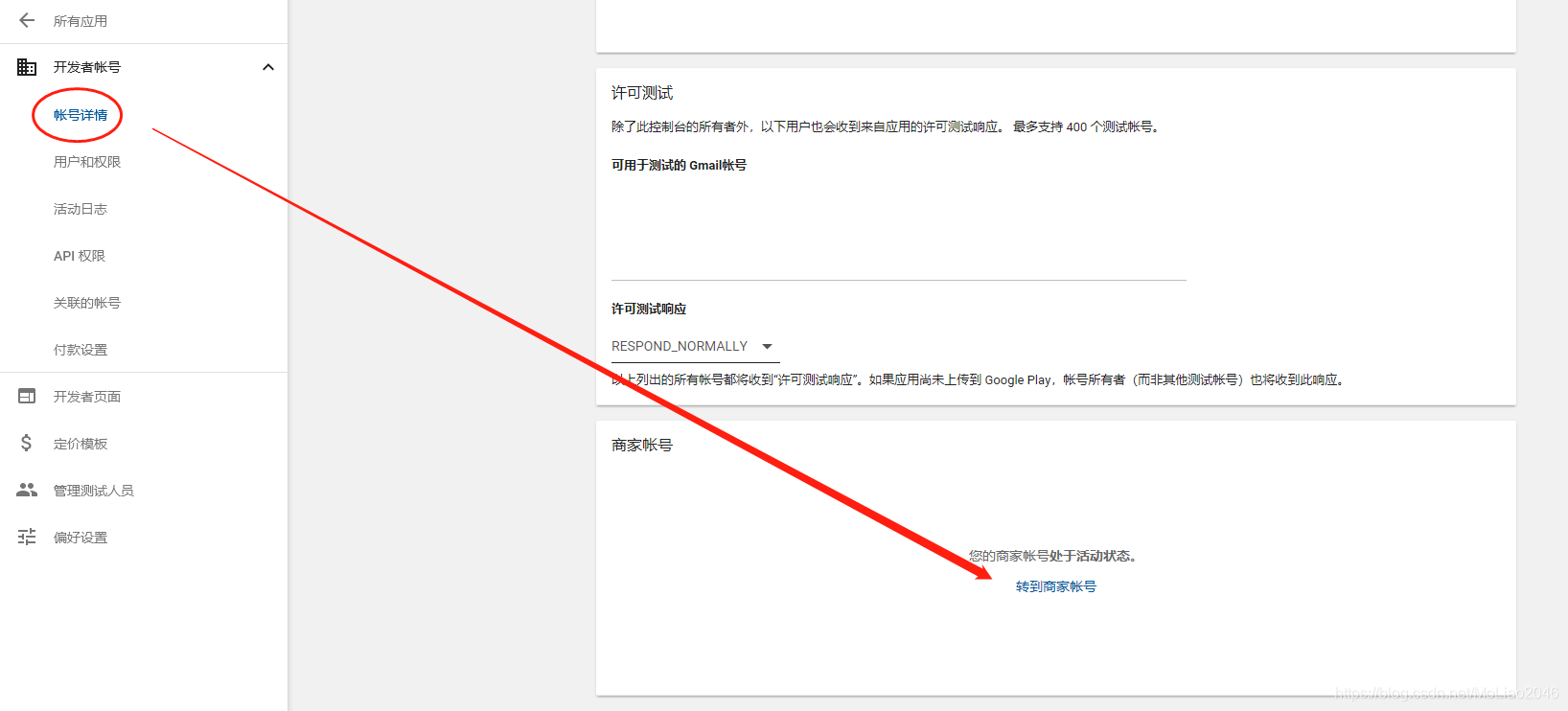Screen dimensions: 1568x711
Task: Open 定价模板 menu item
Action: [x=81, y=444]
